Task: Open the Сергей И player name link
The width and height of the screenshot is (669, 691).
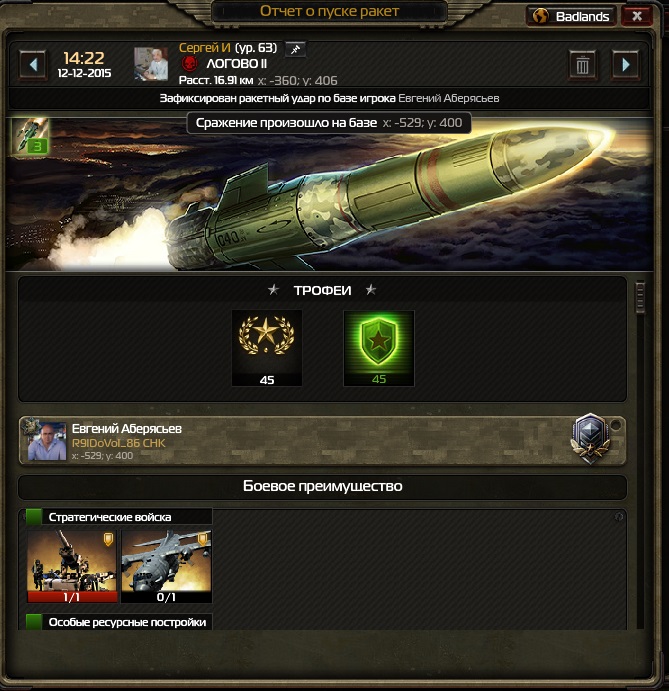Action: click(x=204, y=48)
